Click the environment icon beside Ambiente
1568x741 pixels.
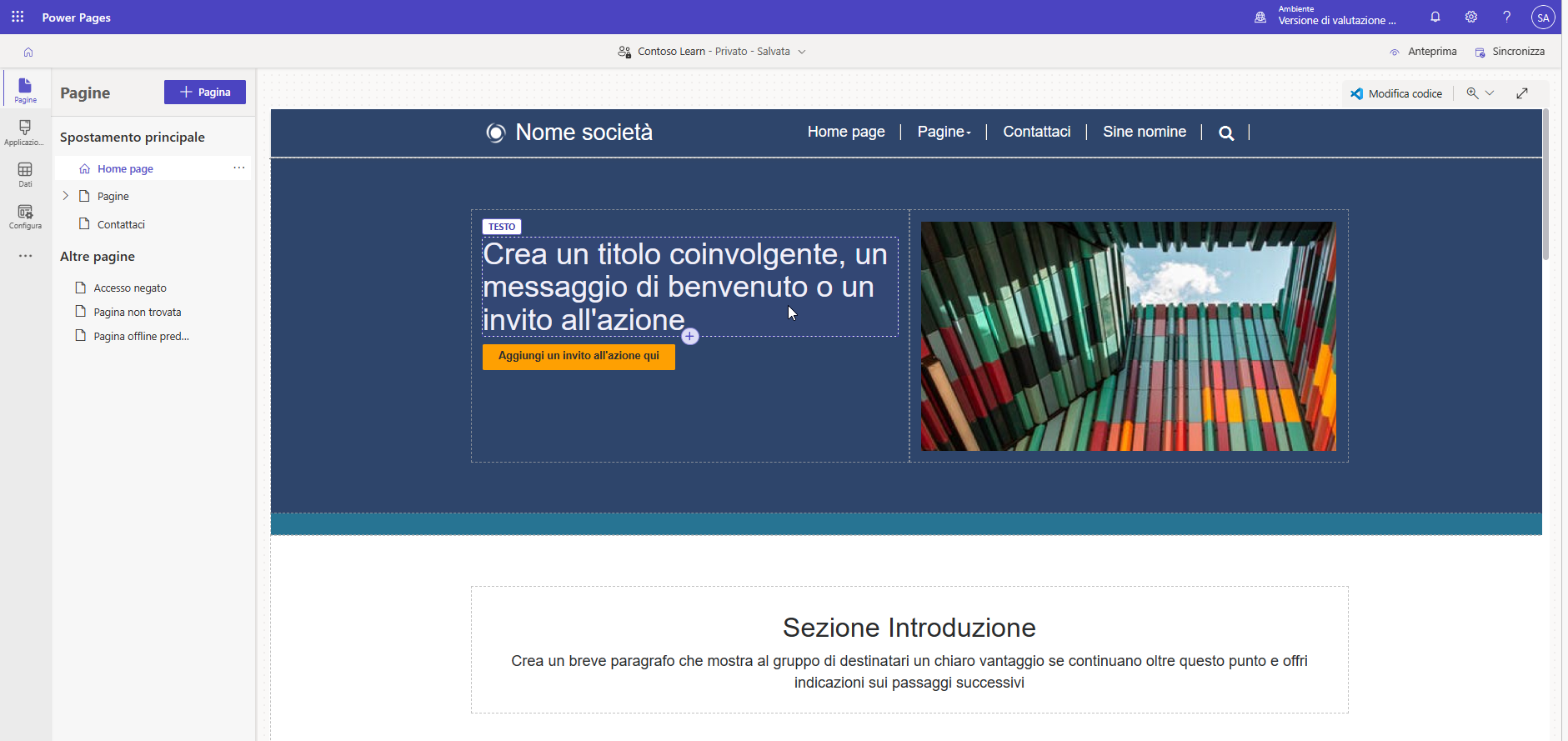[x=1260, y=17]
